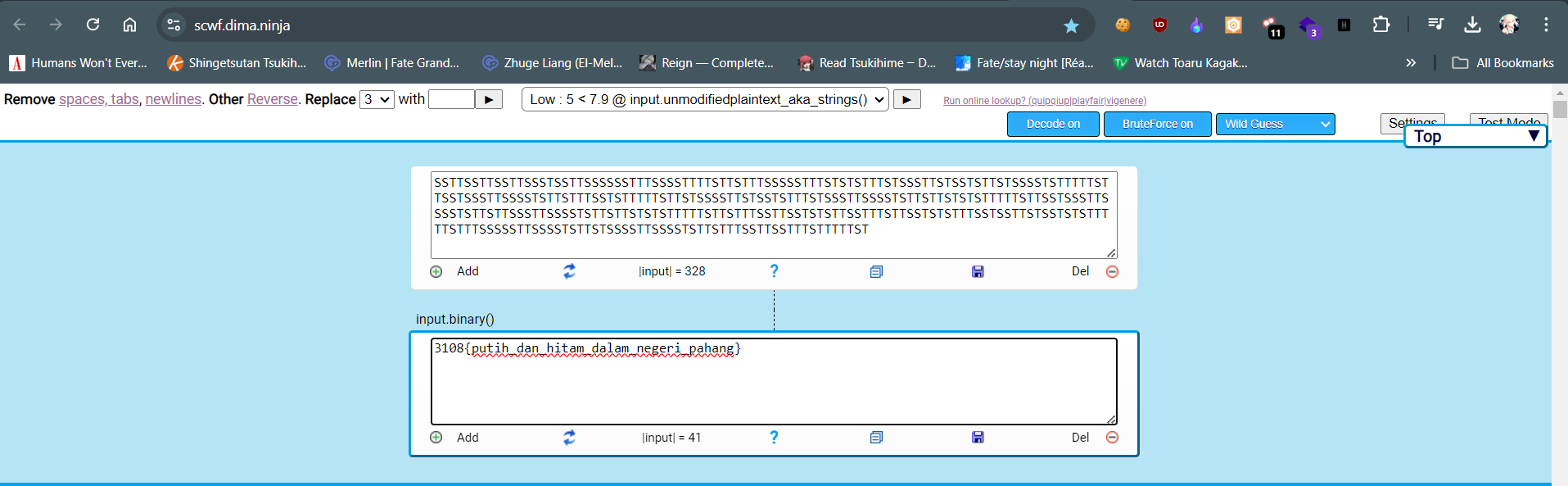The width and height of the screenshot is (1568, 486).
Task: Click the Replace with text field
Action: (x=451, y=99)
